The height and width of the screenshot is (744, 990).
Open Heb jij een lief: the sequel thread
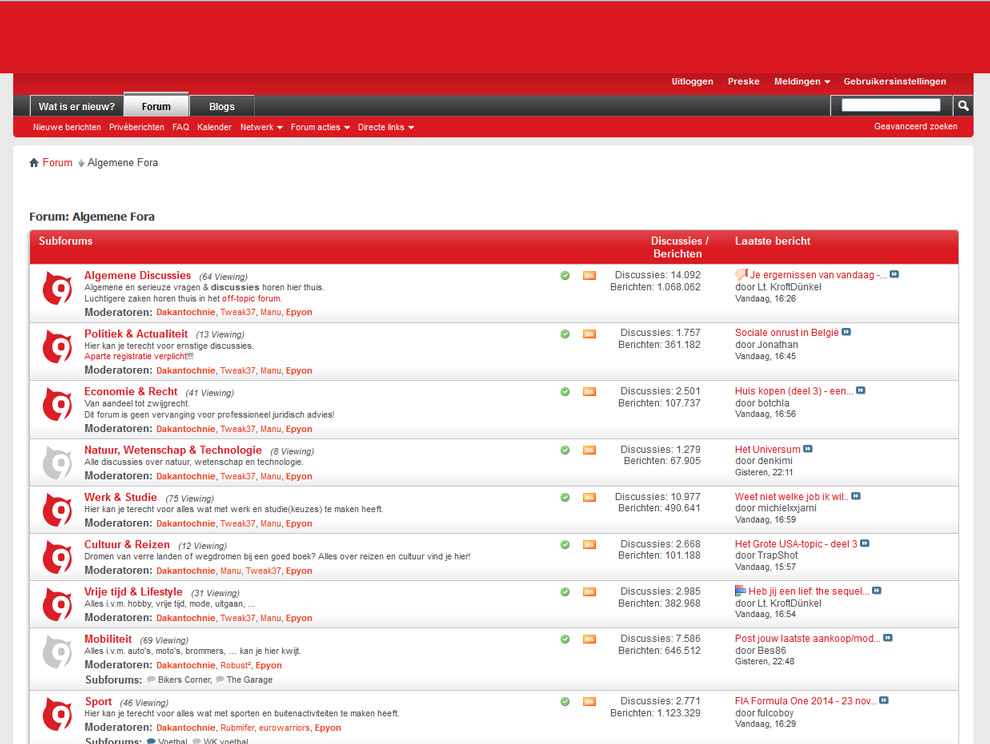point(809,591)
